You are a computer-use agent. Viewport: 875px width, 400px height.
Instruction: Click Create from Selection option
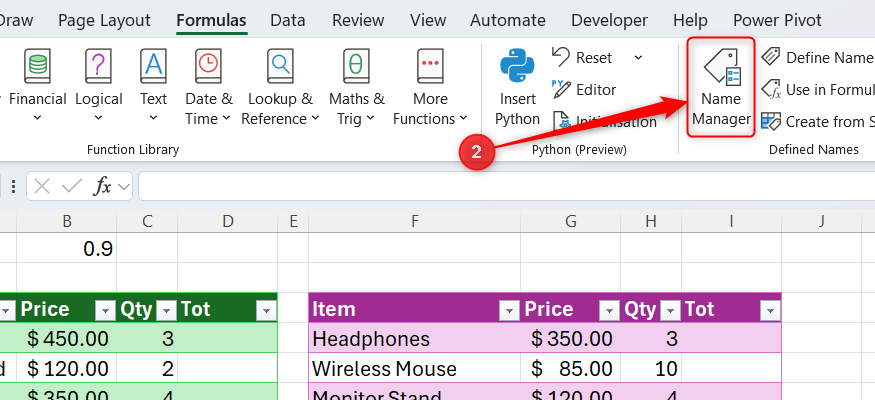pos(818,122)
